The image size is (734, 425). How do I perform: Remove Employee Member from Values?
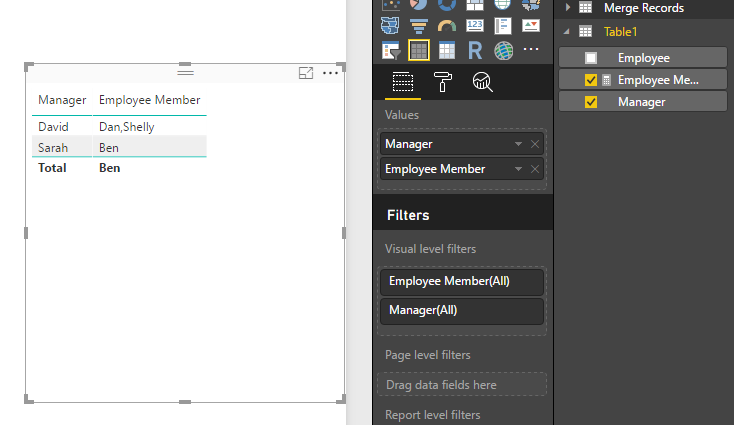(x=535, y=169)
